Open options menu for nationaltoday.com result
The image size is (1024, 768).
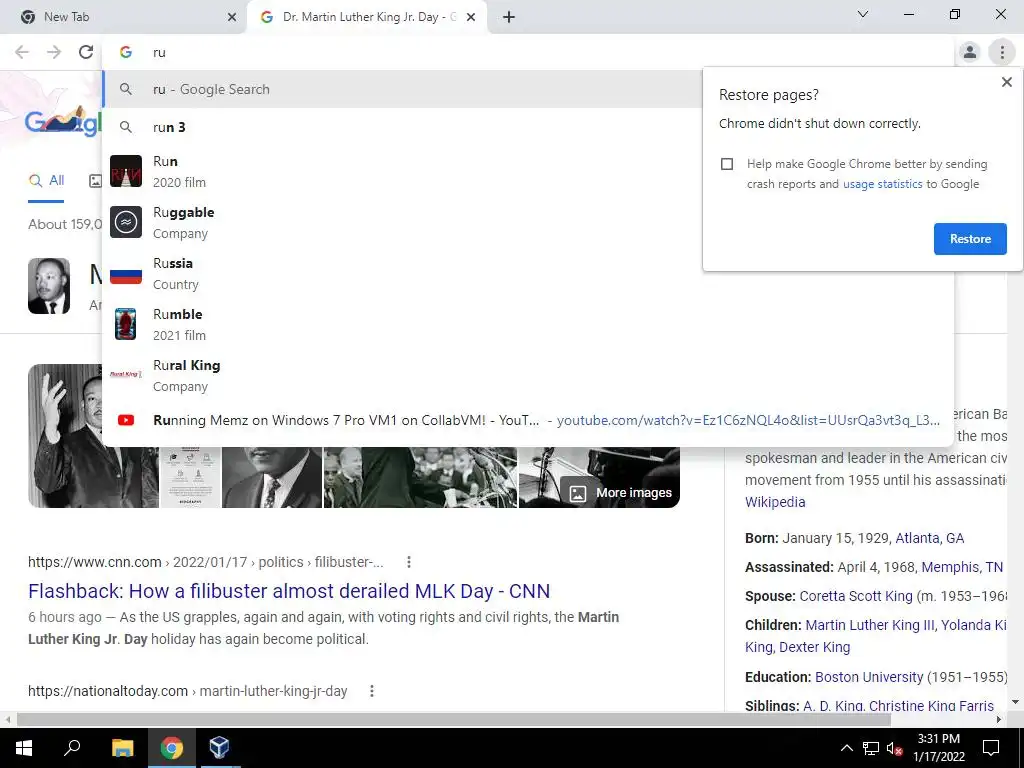pos(372,691)
